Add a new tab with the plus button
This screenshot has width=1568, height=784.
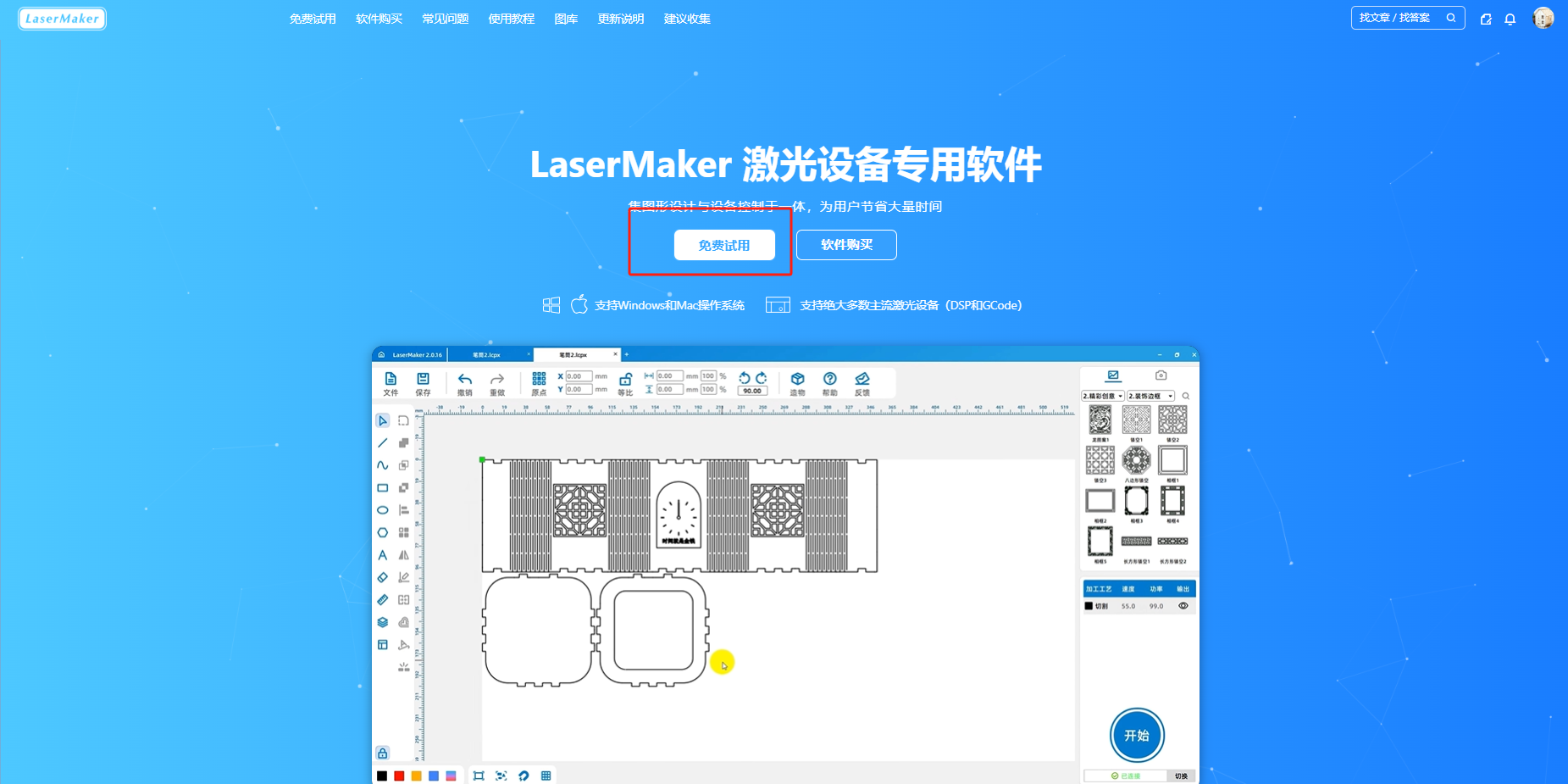pos(627,354)
